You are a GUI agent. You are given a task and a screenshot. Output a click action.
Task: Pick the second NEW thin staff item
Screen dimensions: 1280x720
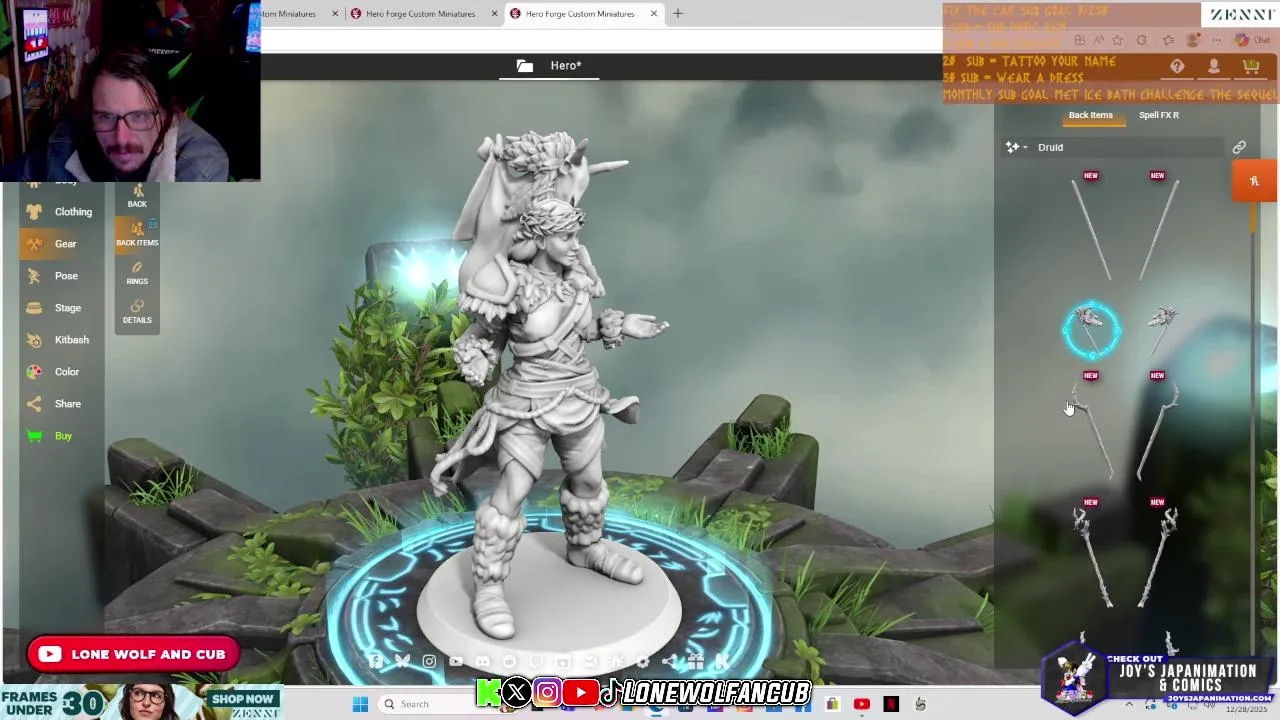(x=1158, y=228)
